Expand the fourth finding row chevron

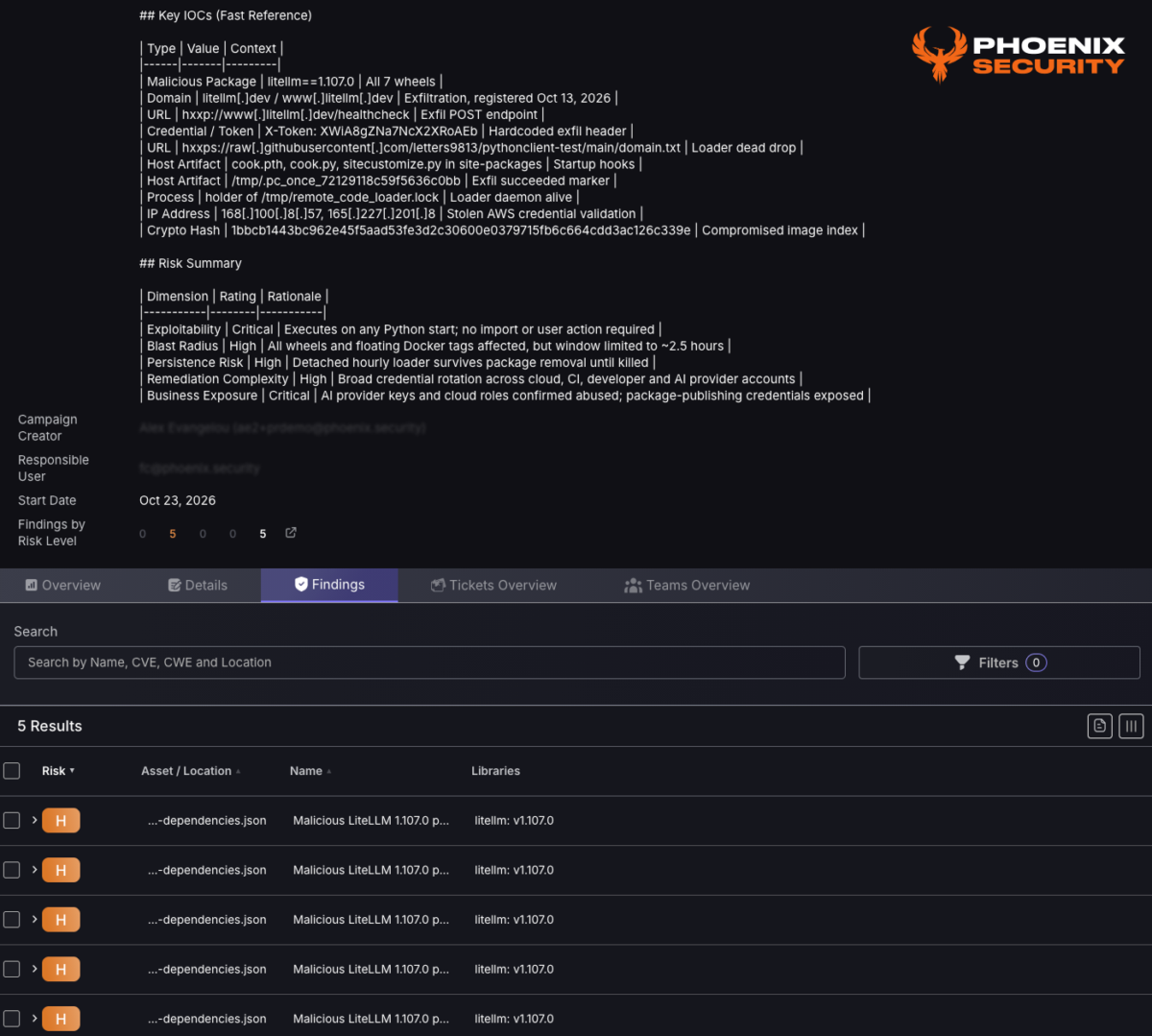(35, 969)
